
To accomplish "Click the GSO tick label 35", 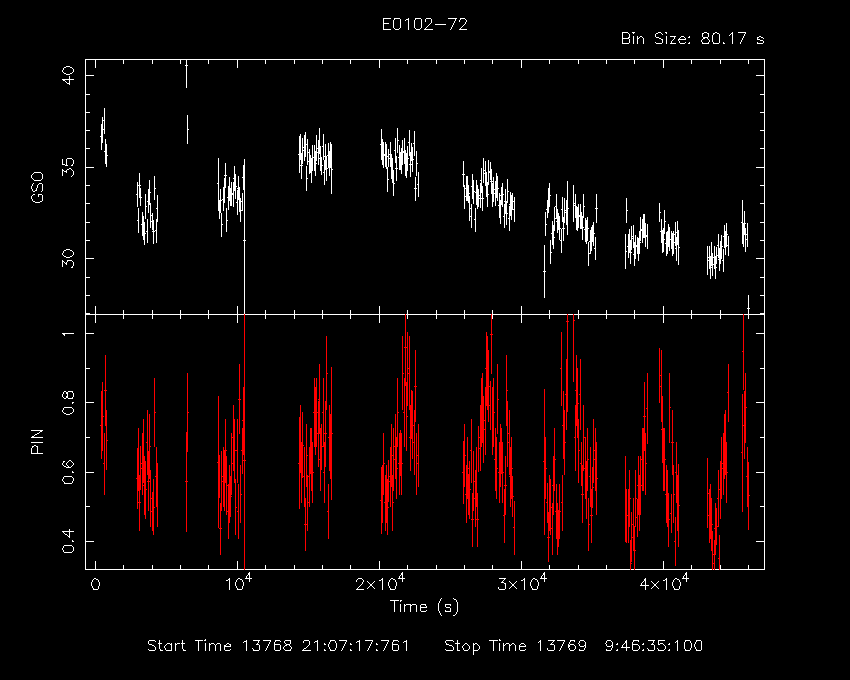I will (x=68, y=167).
